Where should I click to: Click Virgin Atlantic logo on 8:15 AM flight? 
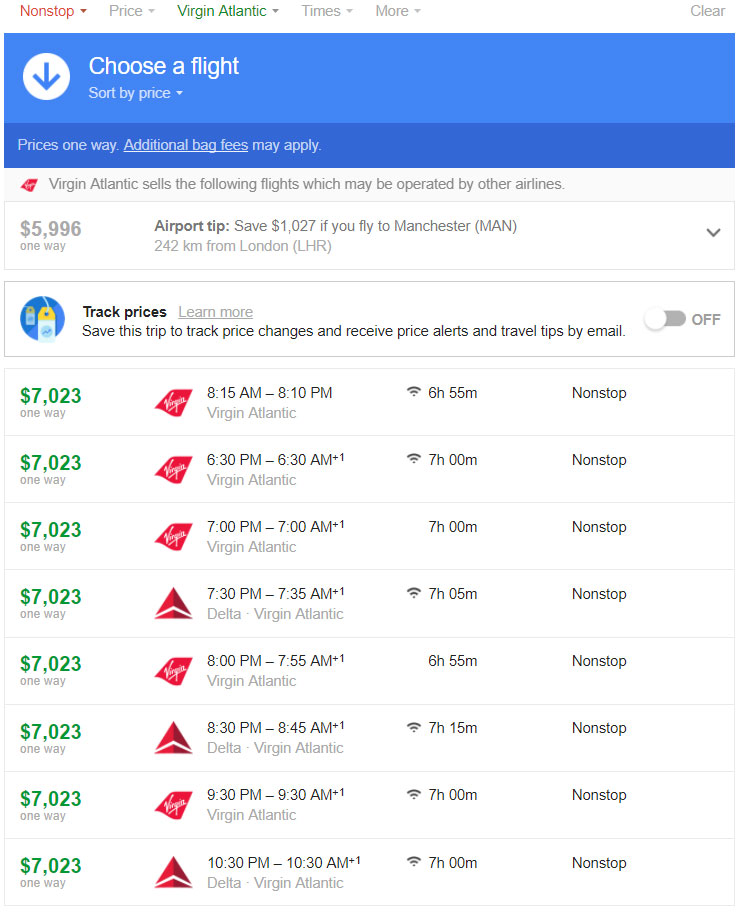[174, 402]
